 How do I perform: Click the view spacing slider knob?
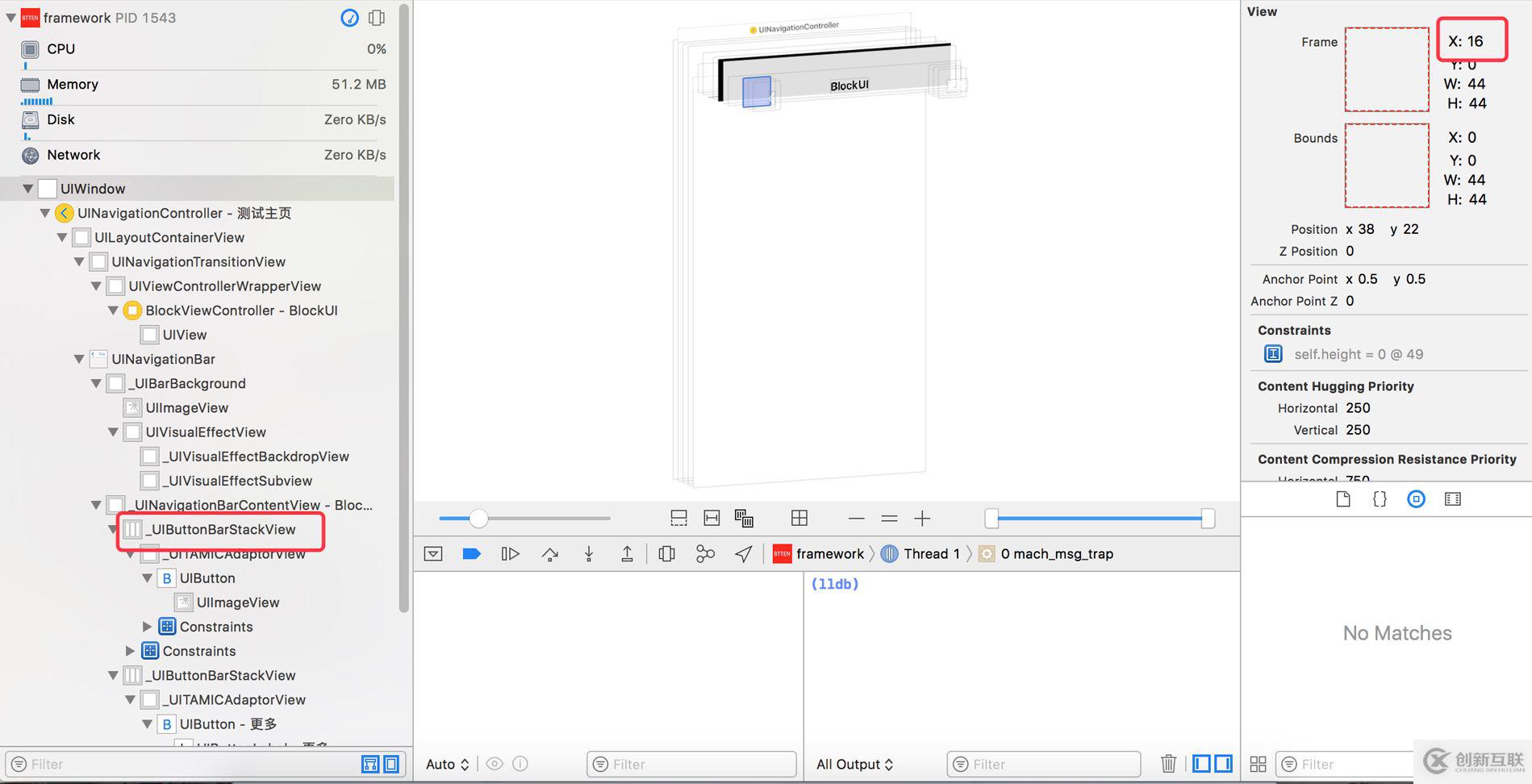478,519
